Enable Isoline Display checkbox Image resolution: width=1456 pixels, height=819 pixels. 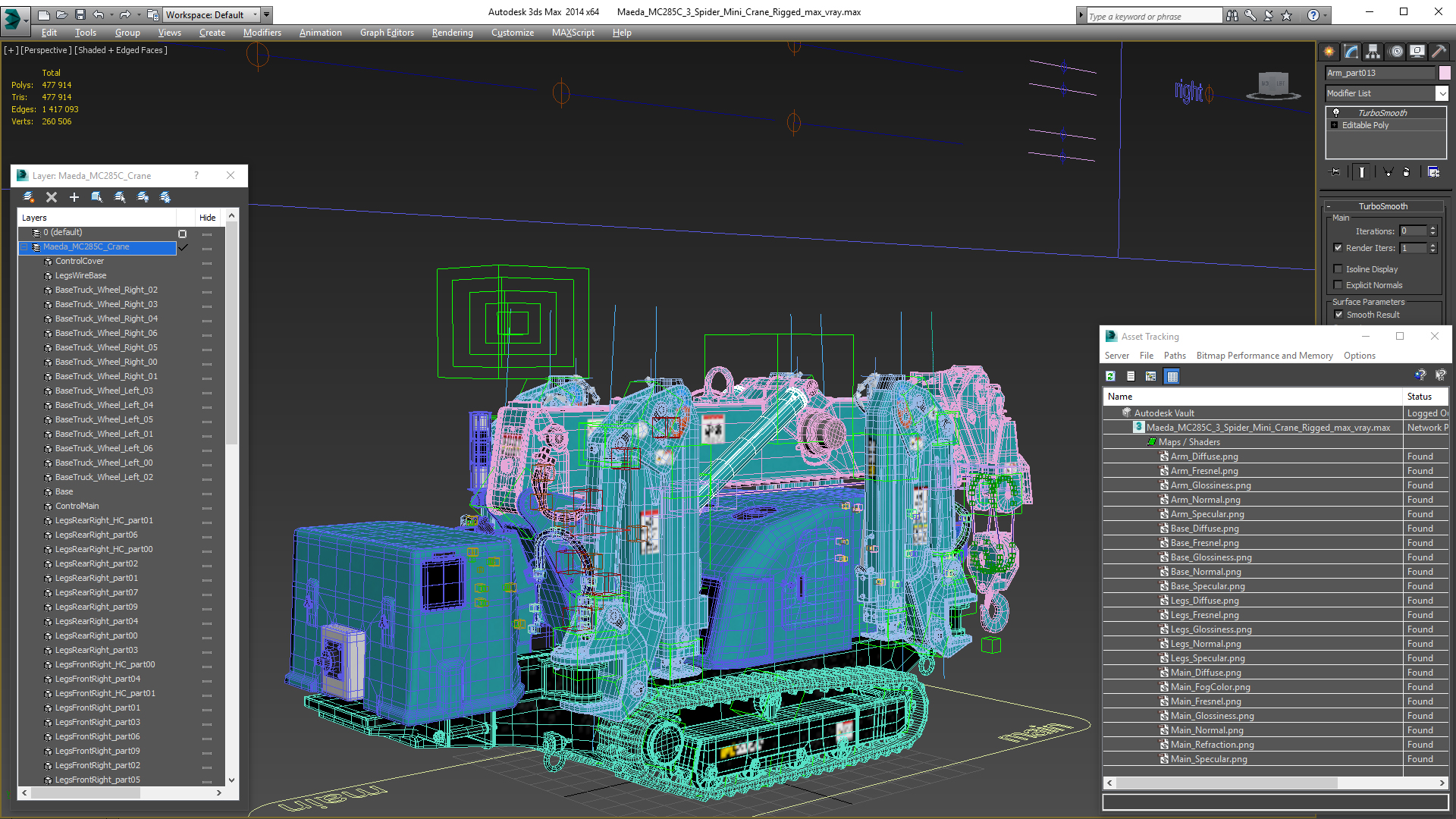[1338, 269]
